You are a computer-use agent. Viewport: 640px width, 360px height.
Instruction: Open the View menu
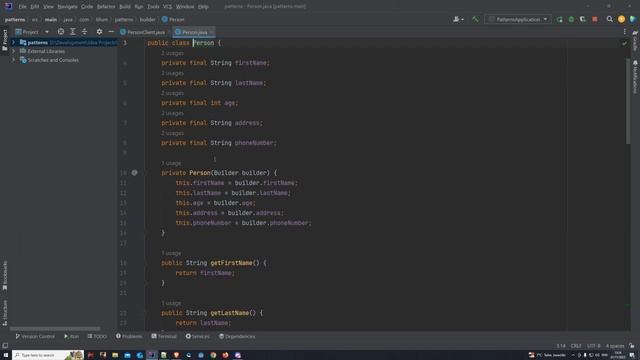click(48, 7)
